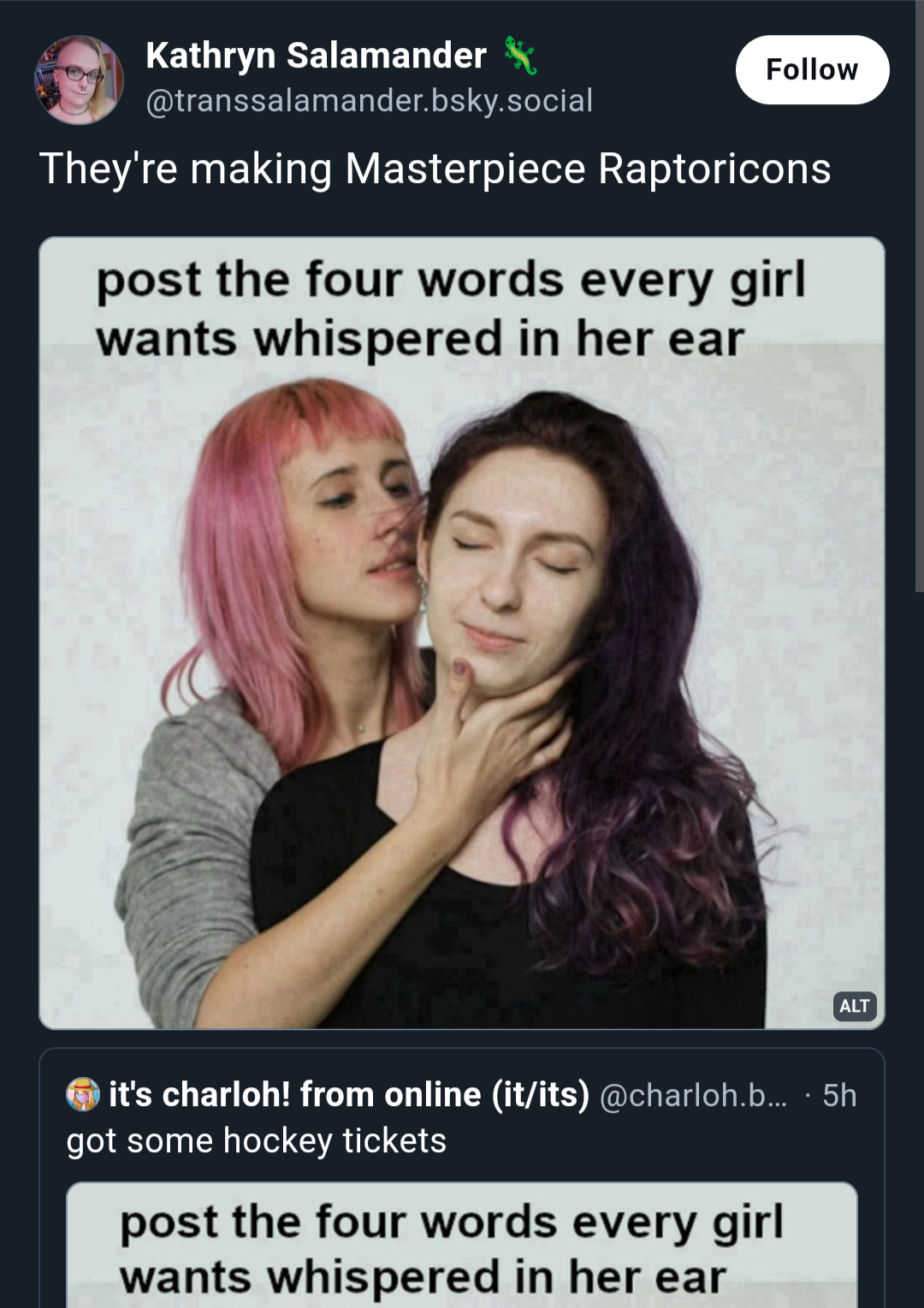Open the main meme image full view
This screenshot has width=924, height=1308.
click(462, 633)
